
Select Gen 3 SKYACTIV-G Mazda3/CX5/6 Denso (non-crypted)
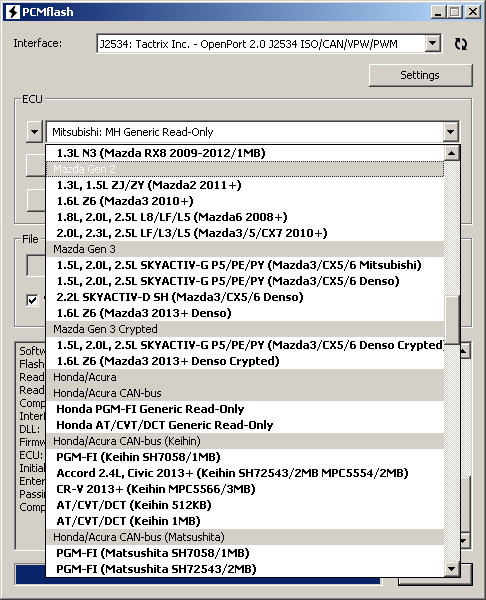[245, 281]
